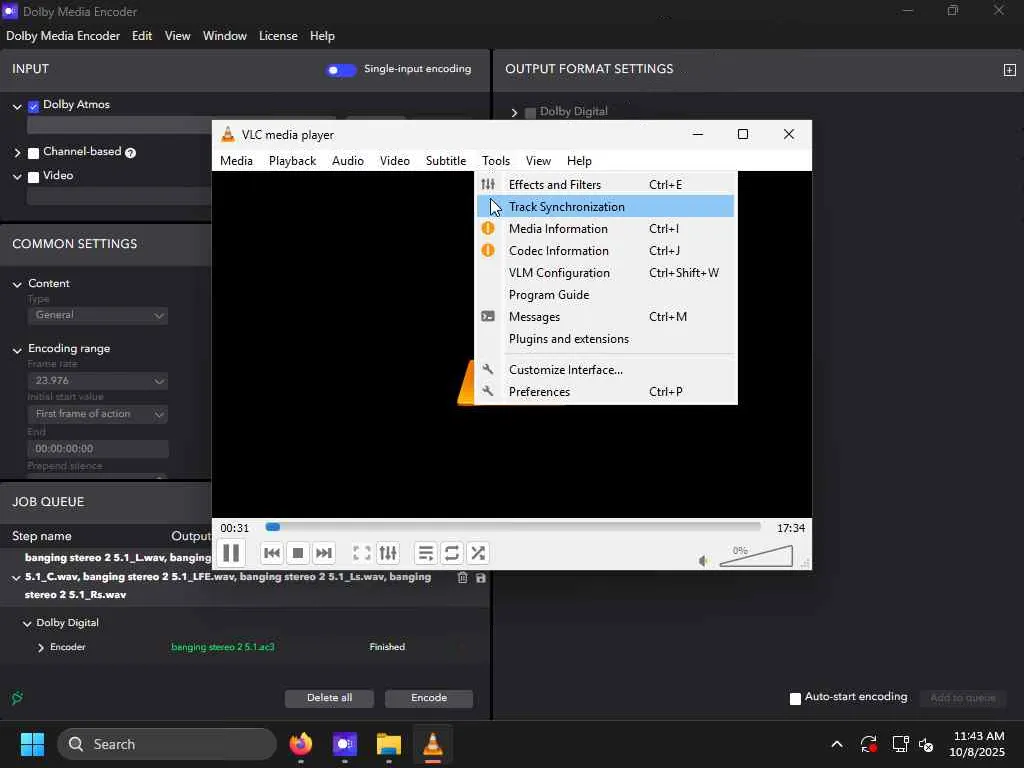Screen dimensions: 1024x768
Task: Open Effects and Filters from Tools menu
Action: [x=605, y=185]
